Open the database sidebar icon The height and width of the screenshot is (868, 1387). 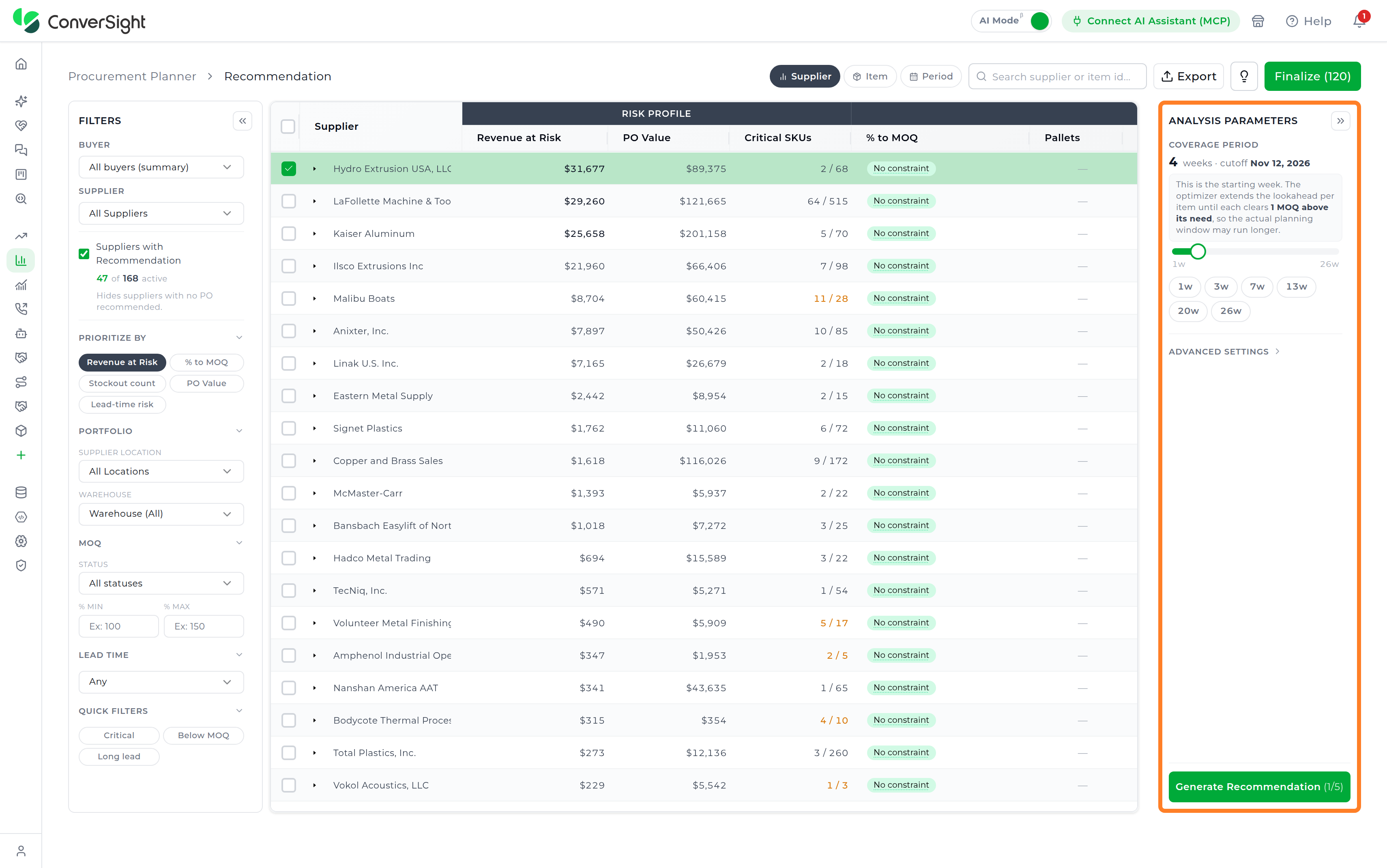click(21, 492)
